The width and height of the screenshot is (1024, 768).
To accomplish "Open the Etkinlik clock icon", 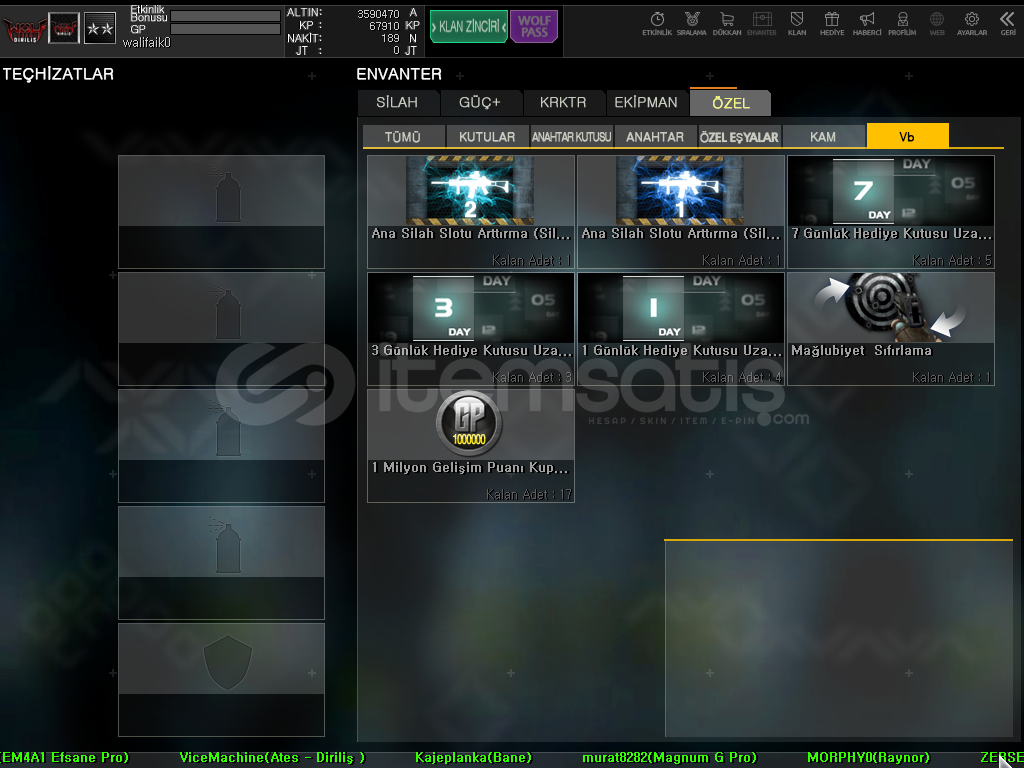I will (x=657, y=24).
